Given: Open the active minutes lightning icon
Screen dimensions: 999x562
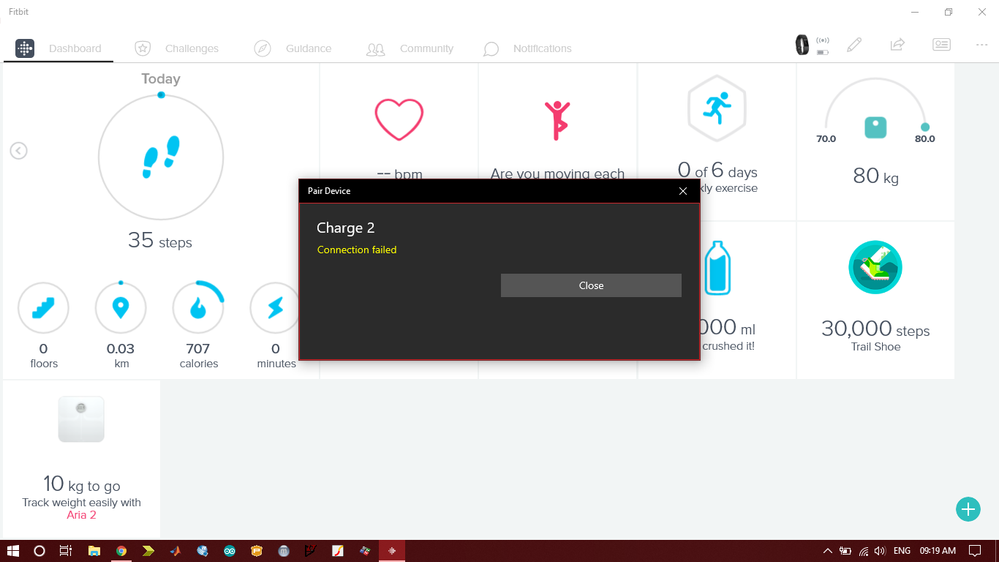Looking at the screenshot, I should pyautogui.click(x=275, y=308).
